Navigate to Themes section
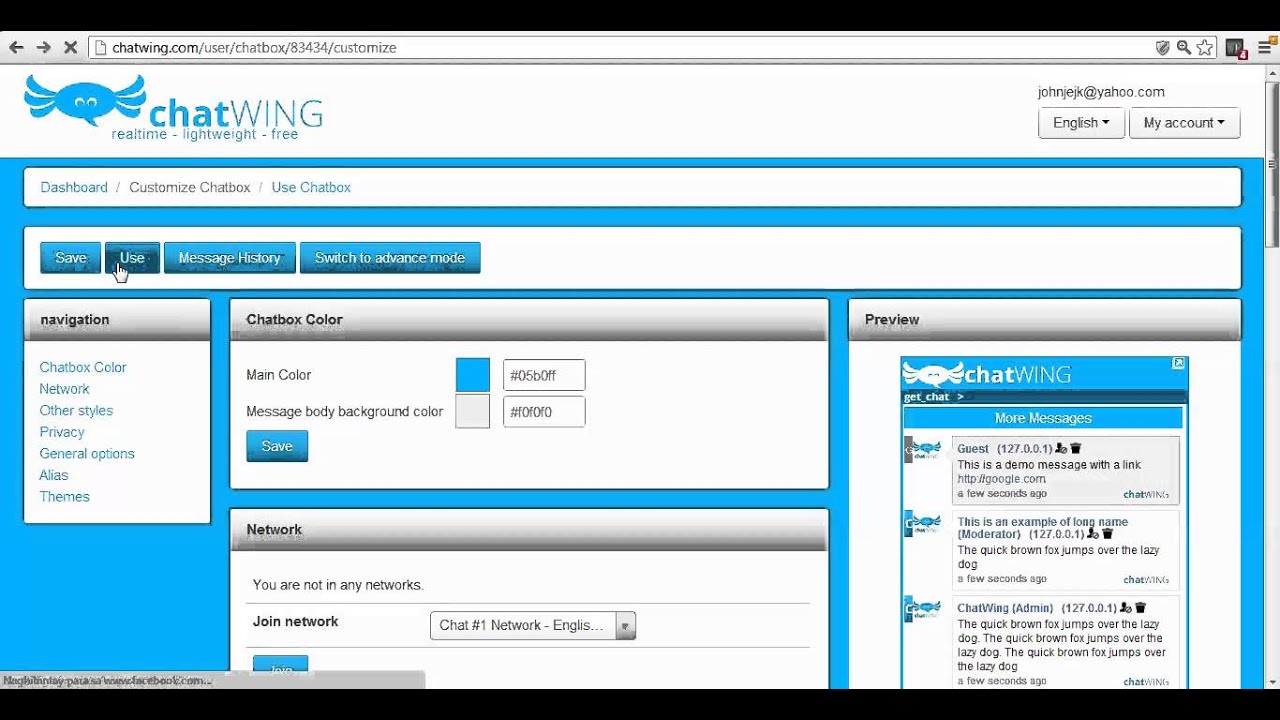Screen dimensions: 1280x720 (x=64, y=496)
